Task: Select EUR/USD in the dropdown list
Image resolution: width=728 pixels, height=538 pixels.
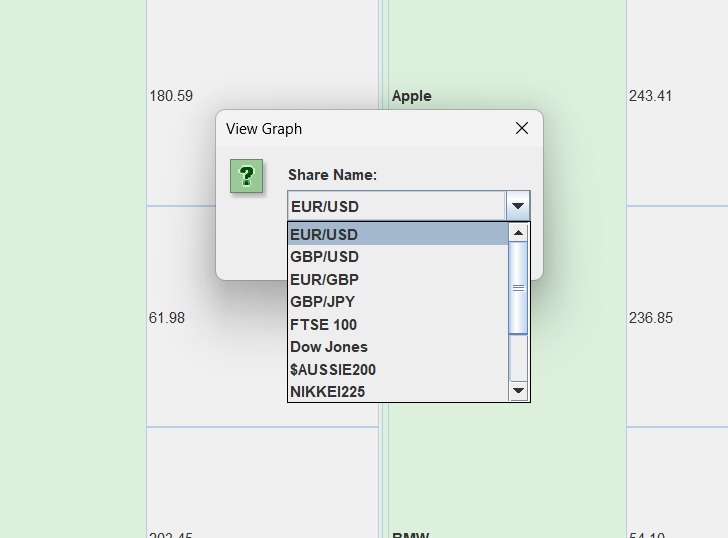Action: (x=398, y=234)
